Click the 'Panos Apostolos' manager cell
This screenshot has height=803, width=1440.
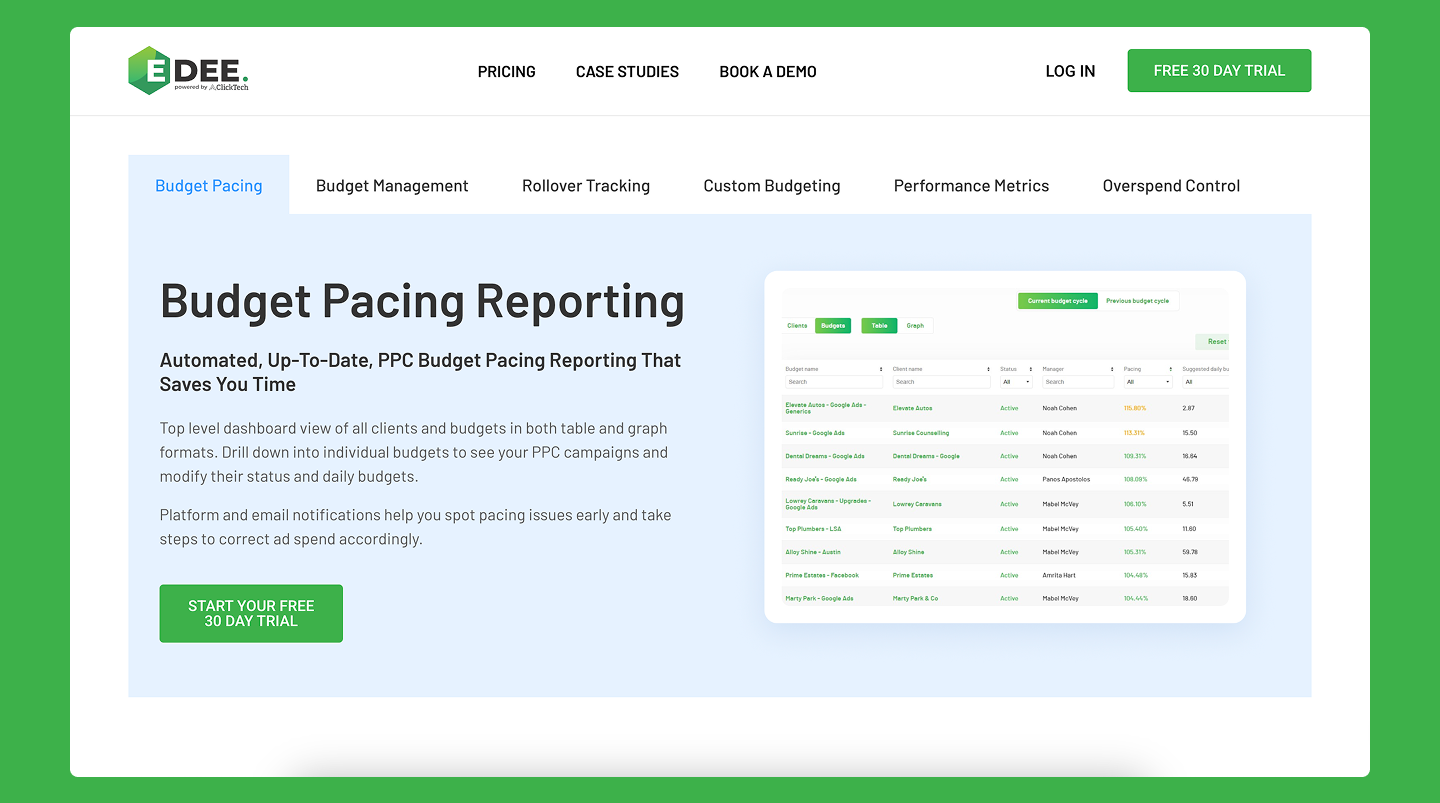1066,479
